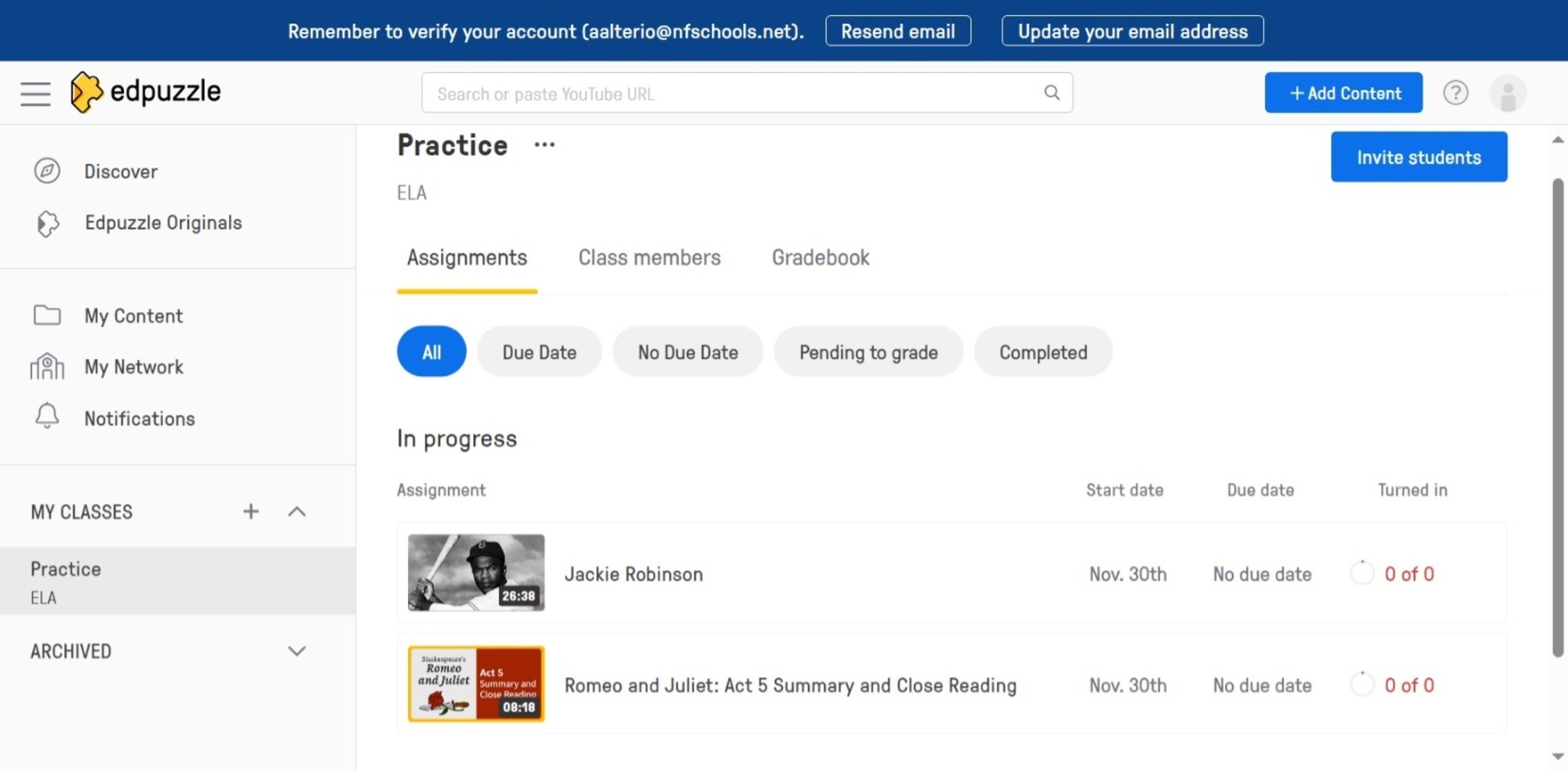Expand the Archived classes section
This screenshot has width=1568, height=771.
click(x=297, y=651)
